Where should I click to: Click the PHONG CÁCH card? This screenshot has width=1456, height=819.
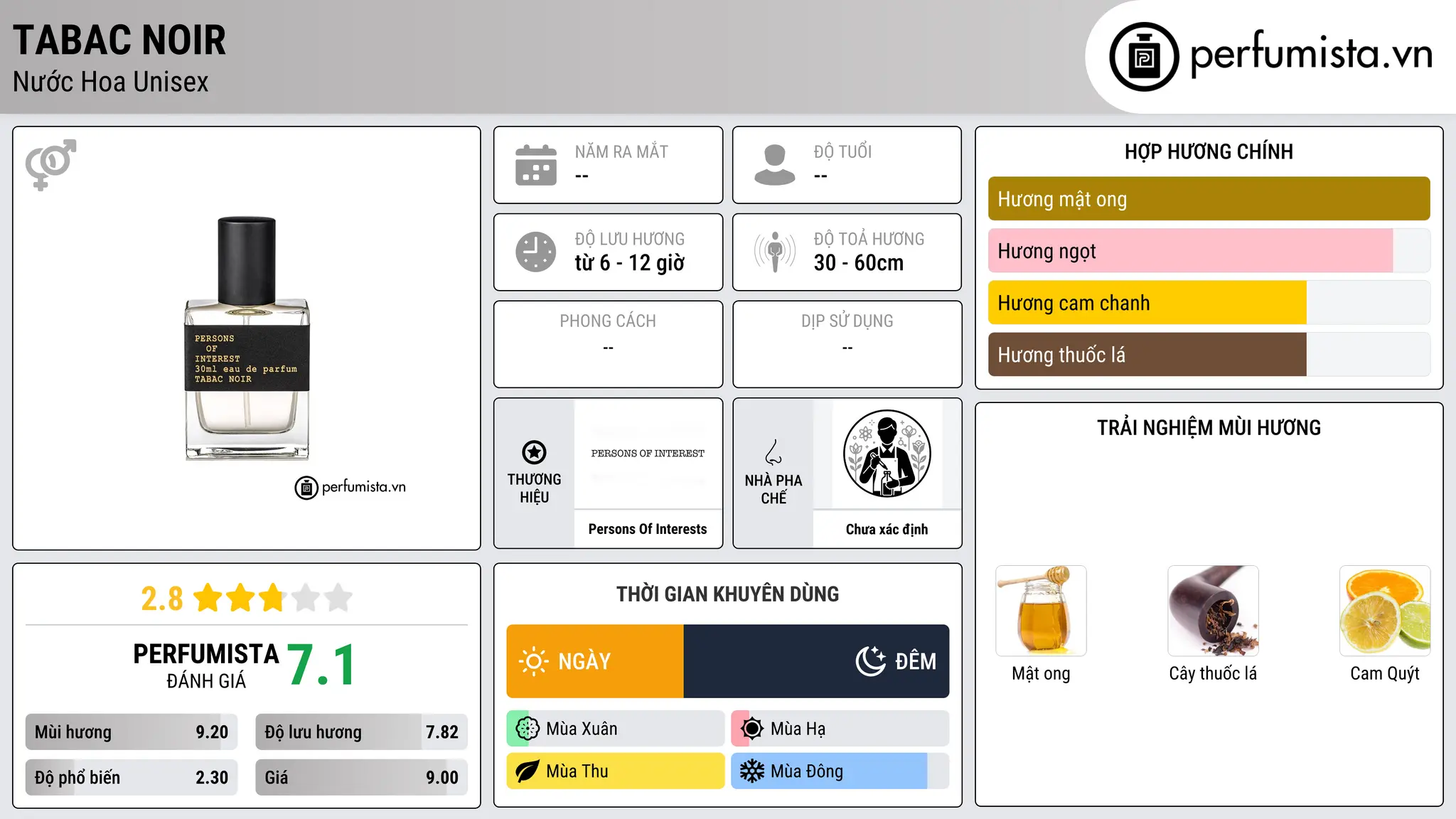(609, 344)
